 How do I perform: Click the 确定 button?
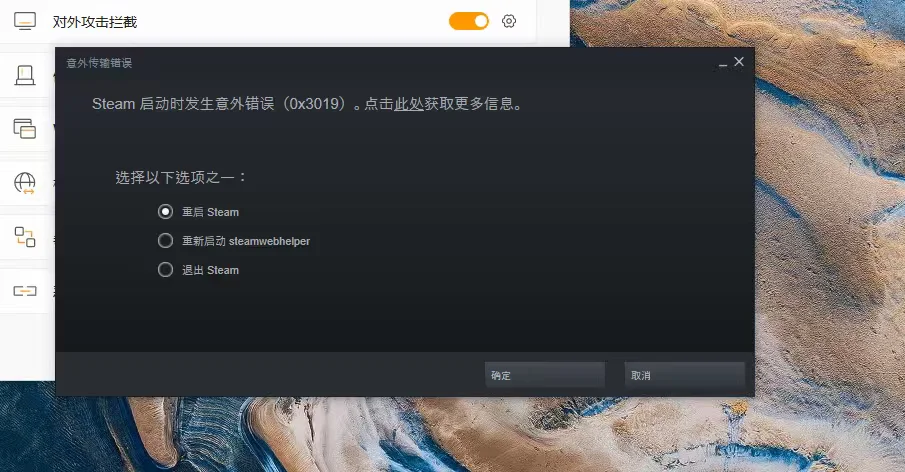click(545, 375)
